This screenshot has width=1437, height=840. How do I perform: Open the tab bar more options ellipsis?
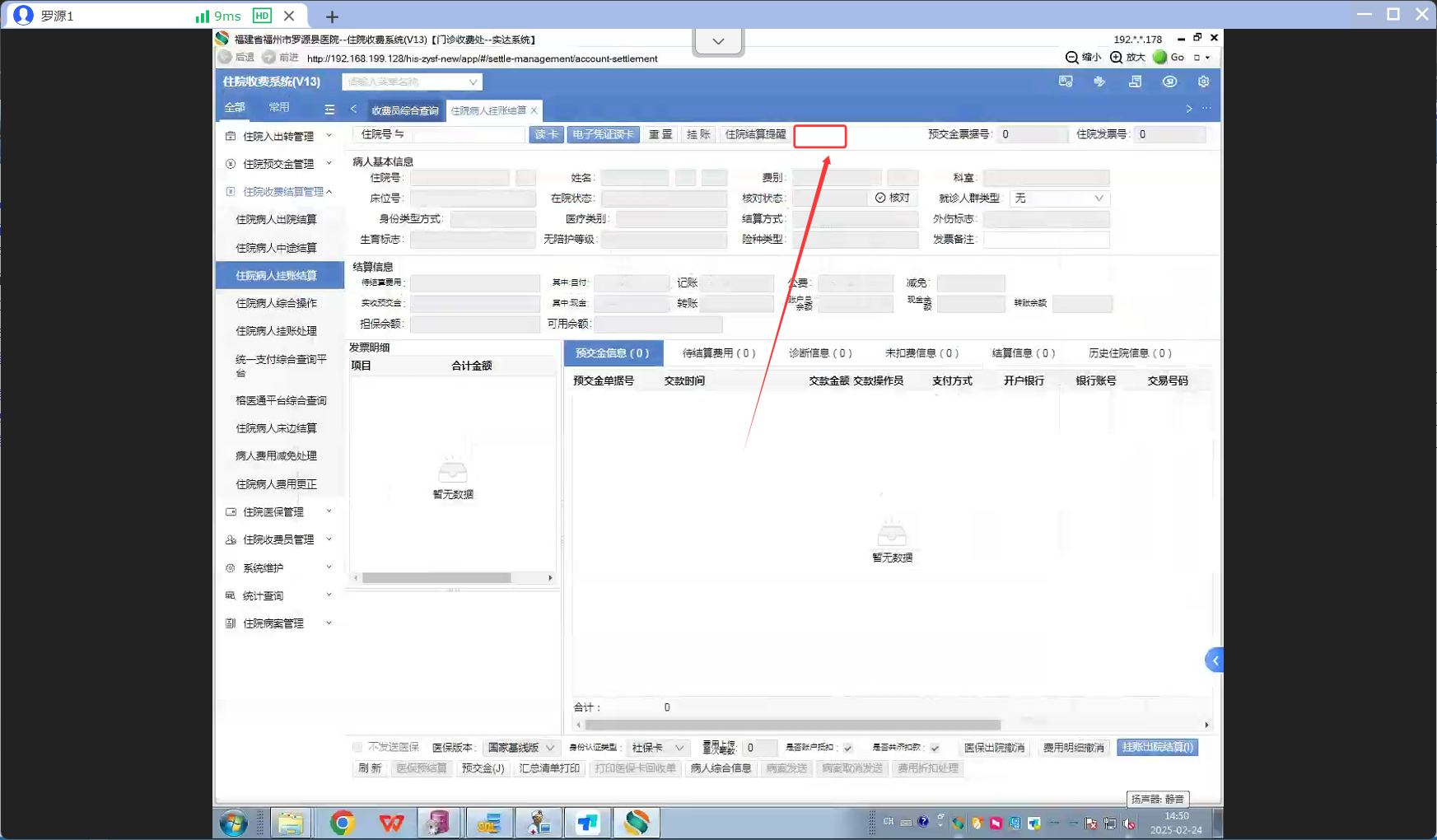pos(1206,109)
